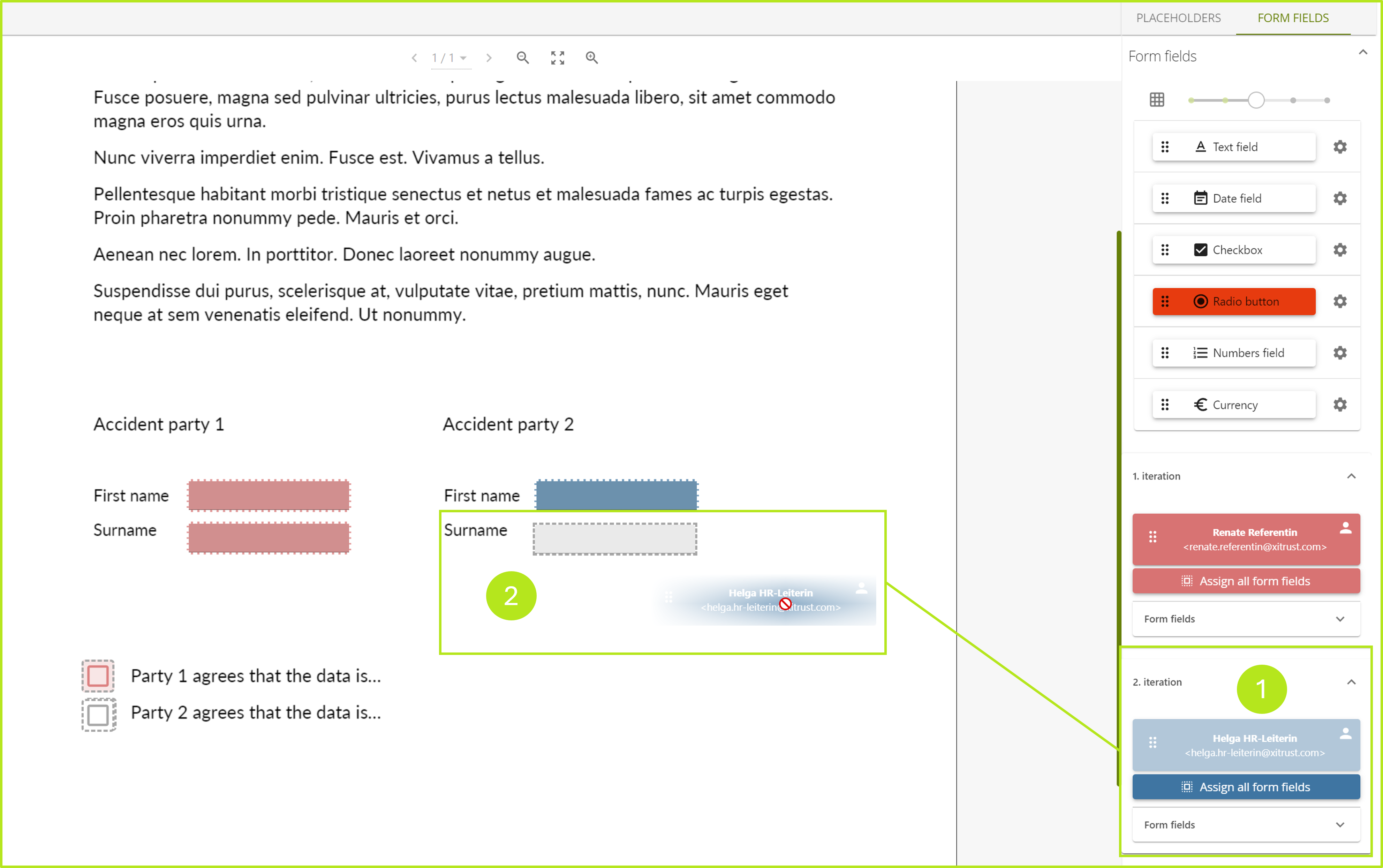Check the Party 2 agrees checkbox
The image size is (1383, 868).
98,715
